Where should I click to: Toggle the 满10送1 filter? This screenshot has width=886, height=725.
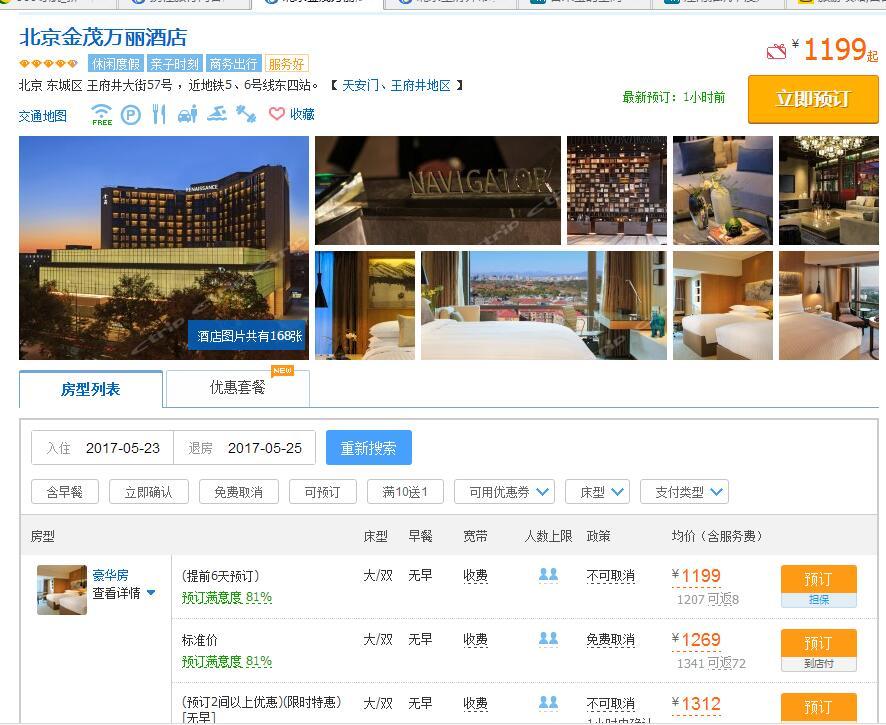click(405, 492)
